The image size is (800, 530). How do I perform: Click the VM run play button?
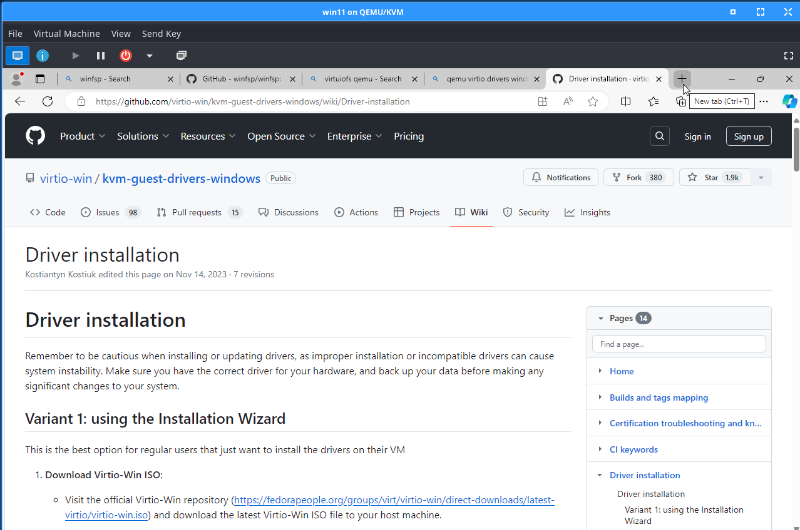point(76,56)
